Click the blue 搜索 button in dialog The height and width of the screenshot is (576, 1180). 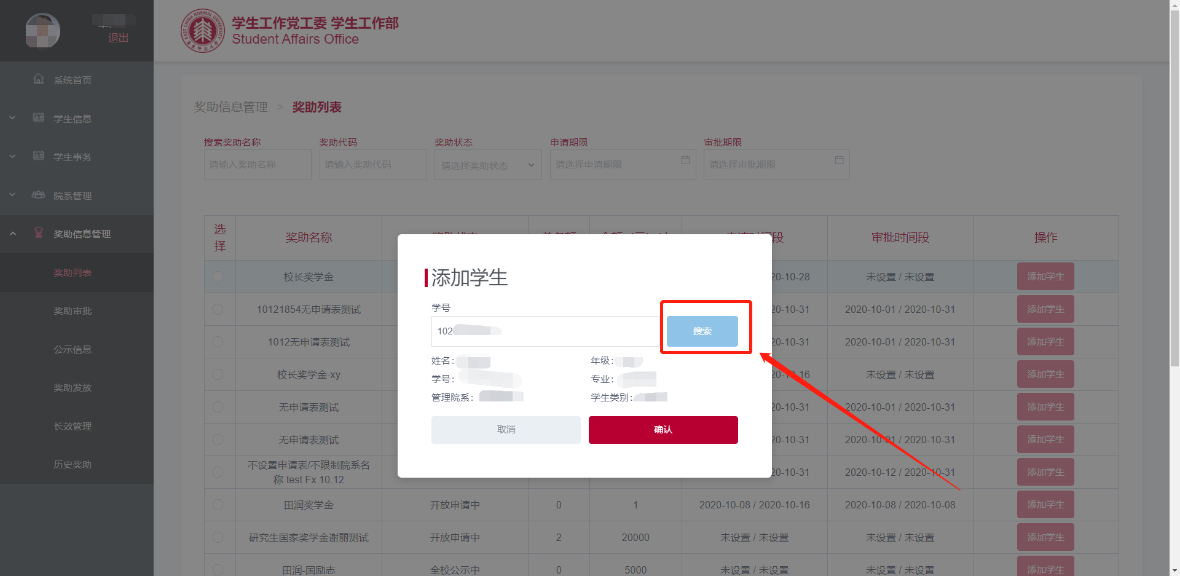click(x=702, y=331)
